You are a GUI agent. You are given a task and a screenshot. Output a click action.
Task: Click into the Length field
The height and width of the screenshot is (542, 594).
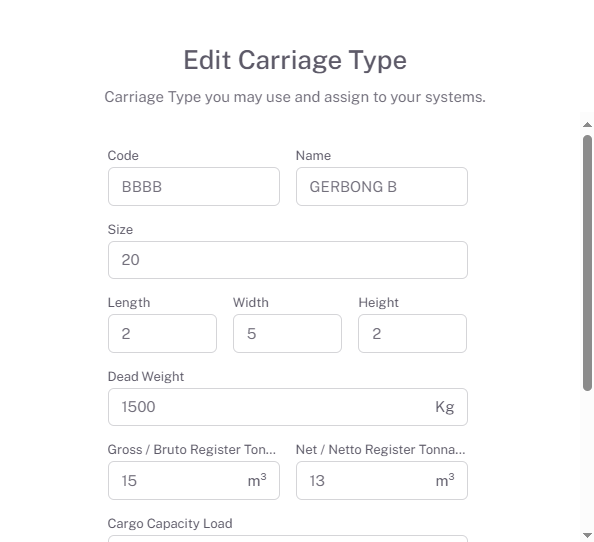pos(162,333)
